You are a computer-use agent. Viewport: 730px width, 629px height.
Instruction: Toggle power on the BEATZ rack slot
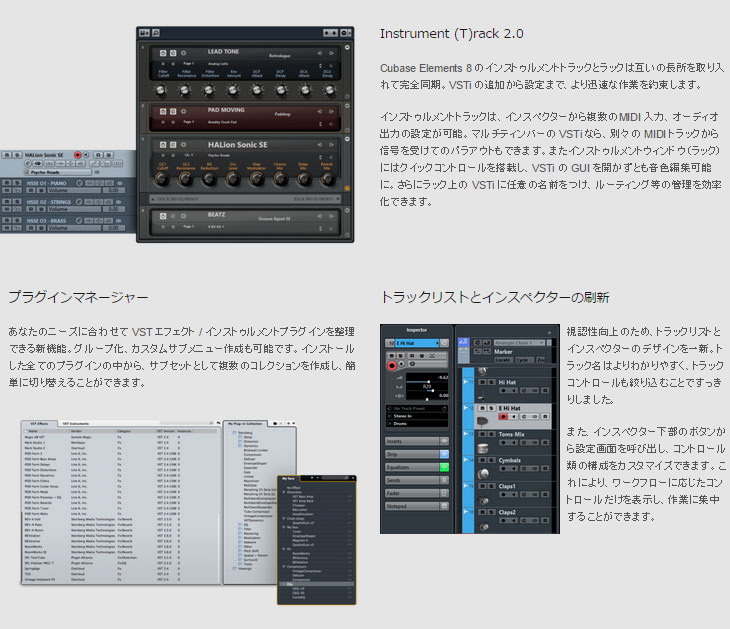coord(162,216)
